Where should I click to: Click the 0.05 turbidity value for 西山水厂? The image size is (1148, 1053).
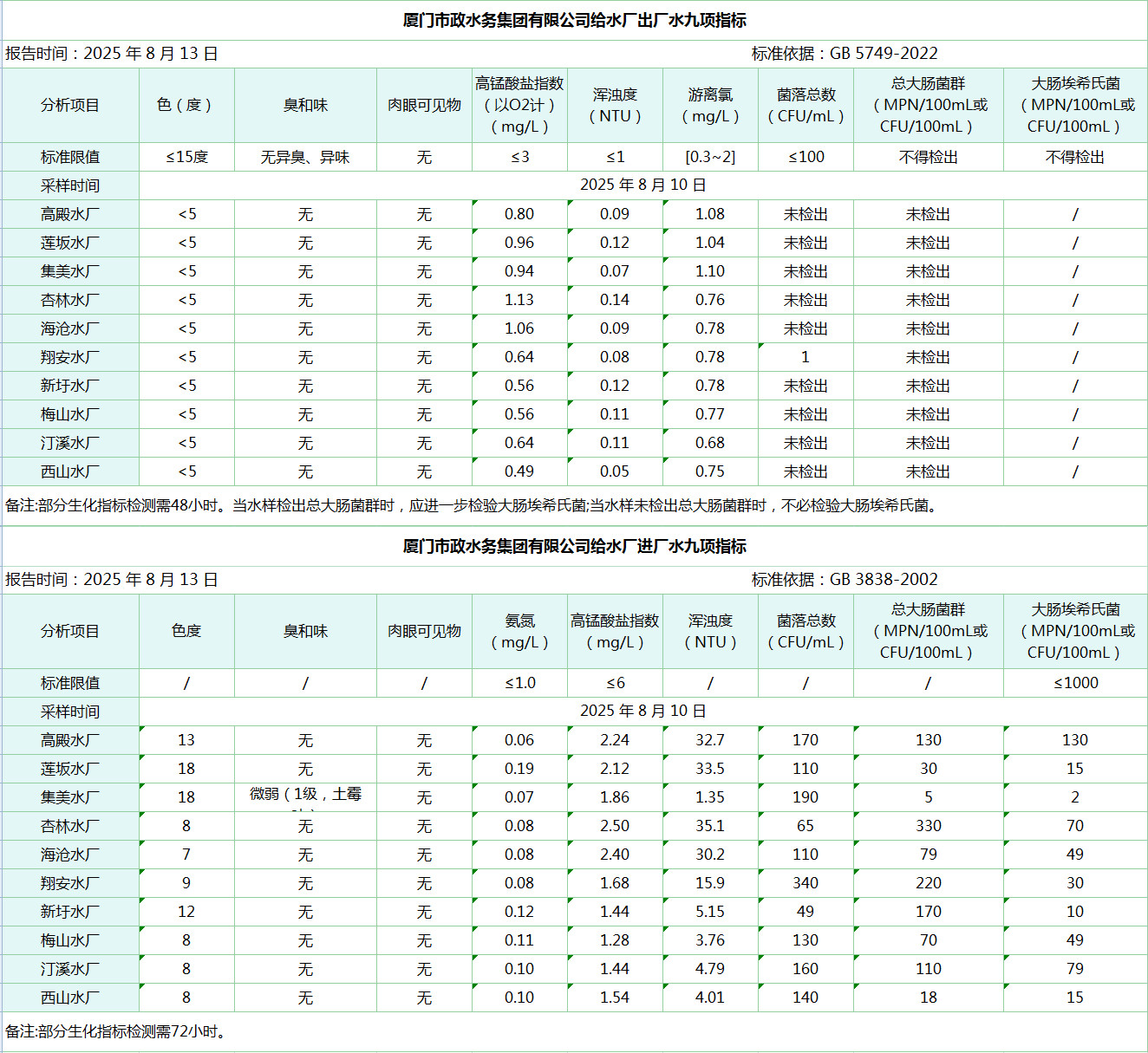[x=615, y=471]
